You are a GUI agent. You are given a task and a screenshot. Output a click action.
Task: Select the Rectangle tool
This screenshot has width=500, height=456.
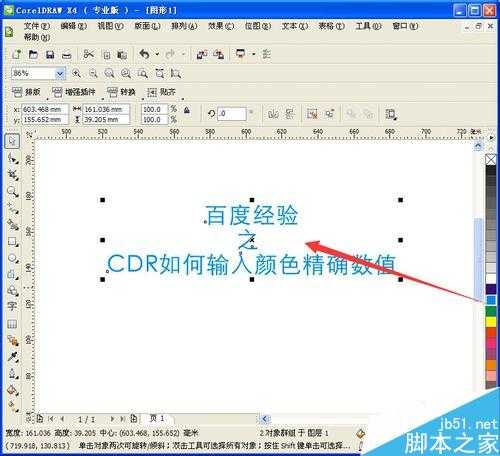[x=12, y=241]
